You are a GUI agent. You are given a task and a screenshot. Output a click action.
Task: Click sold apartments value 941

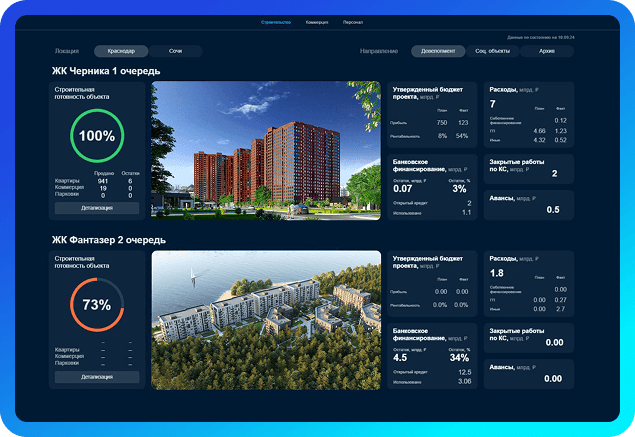[103, 181]
